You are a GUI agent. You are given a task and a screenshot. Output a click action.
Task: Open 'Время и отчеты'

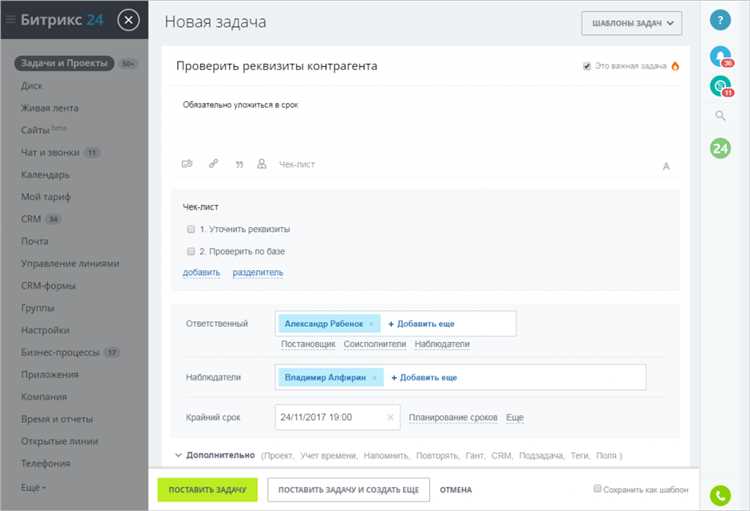tap(56, 419)
